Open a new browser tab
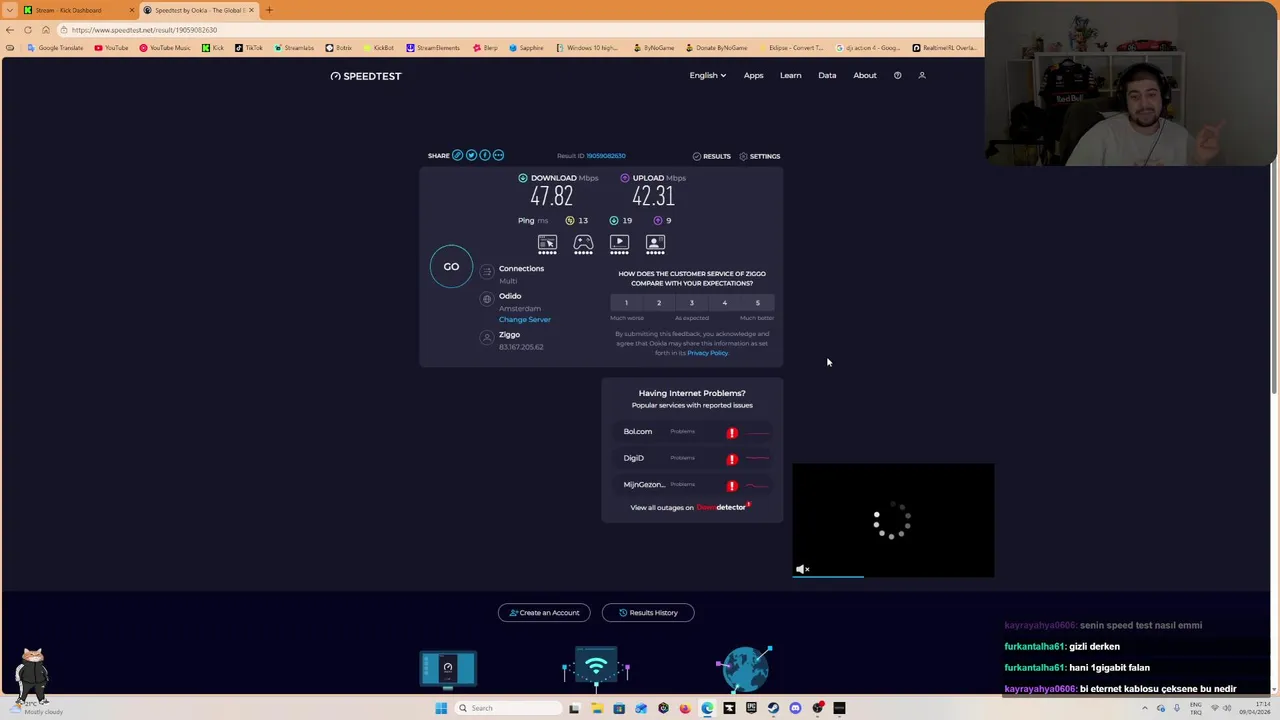Screen dimensions: 1280x720 click(x=269, y=10)
